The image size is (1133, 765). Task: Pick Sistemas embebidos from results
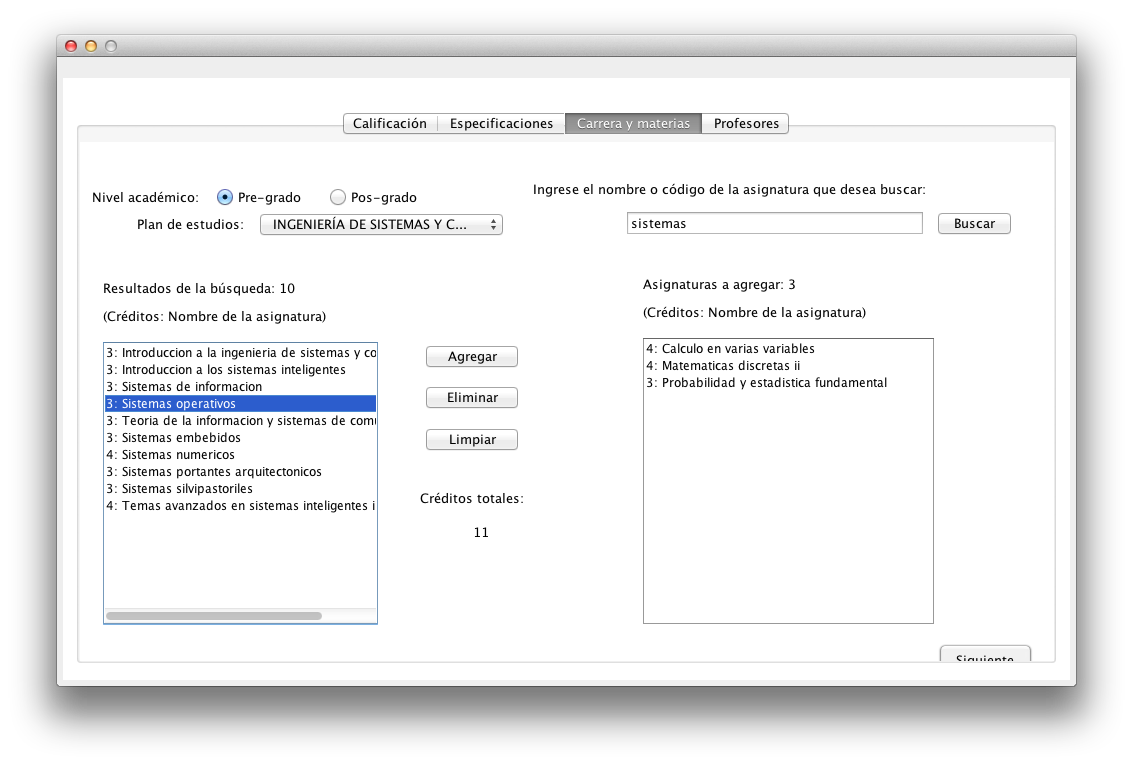click(x=241, y=438)
